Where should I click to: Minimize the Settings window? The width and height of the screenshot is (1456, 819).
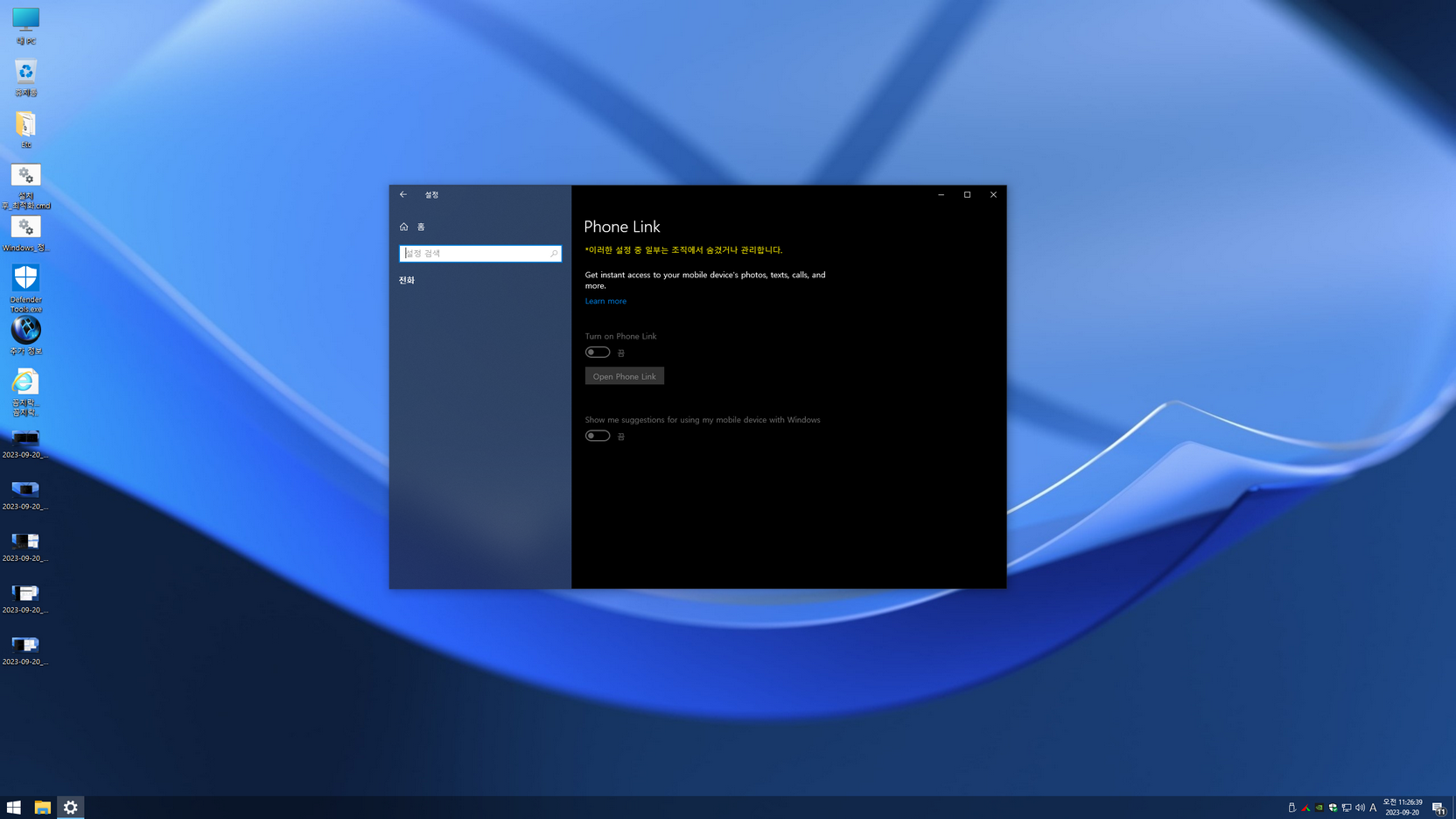pyautogui.click(x=941, y=194)
